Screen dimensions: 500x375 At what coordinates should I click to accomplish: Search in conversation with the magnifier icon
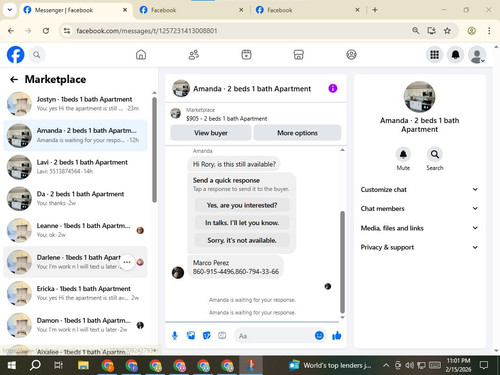[435, 154]
